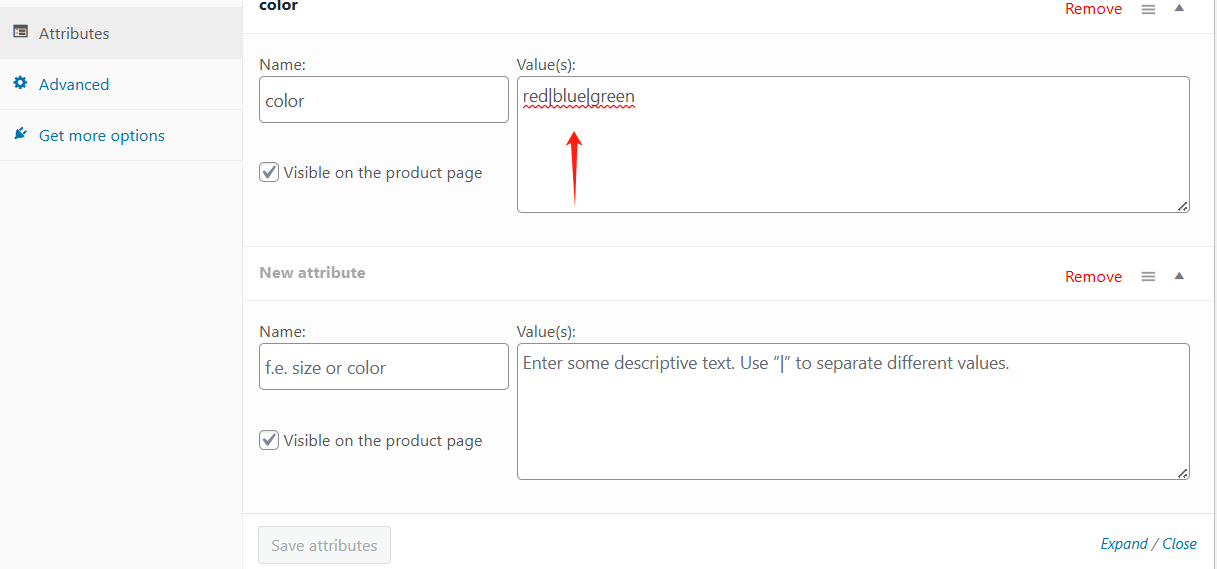1217x569 pixels.
Task: Remove the New attribute entry
Action: (1093, 277)
